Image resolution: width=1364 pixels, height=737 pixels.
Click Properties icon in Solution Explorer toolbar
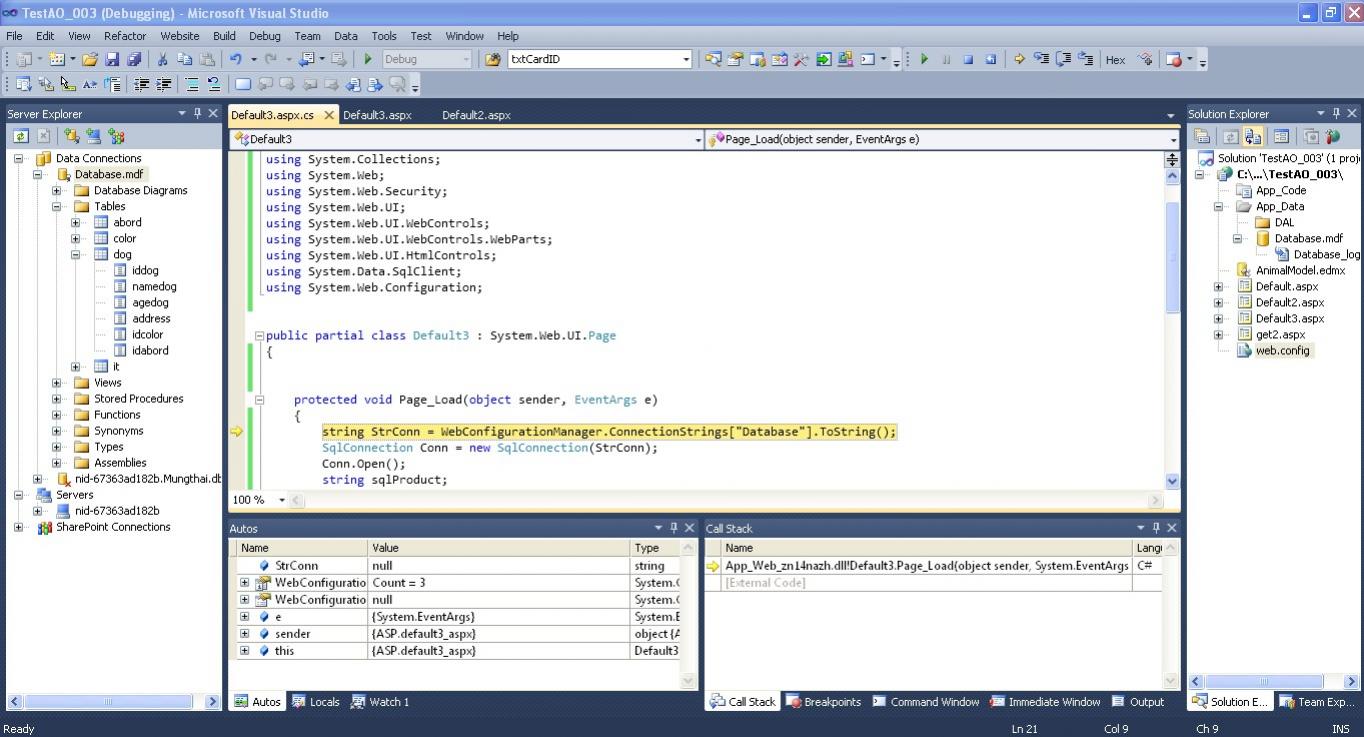pyautogui.click(x=1202, y=136)
